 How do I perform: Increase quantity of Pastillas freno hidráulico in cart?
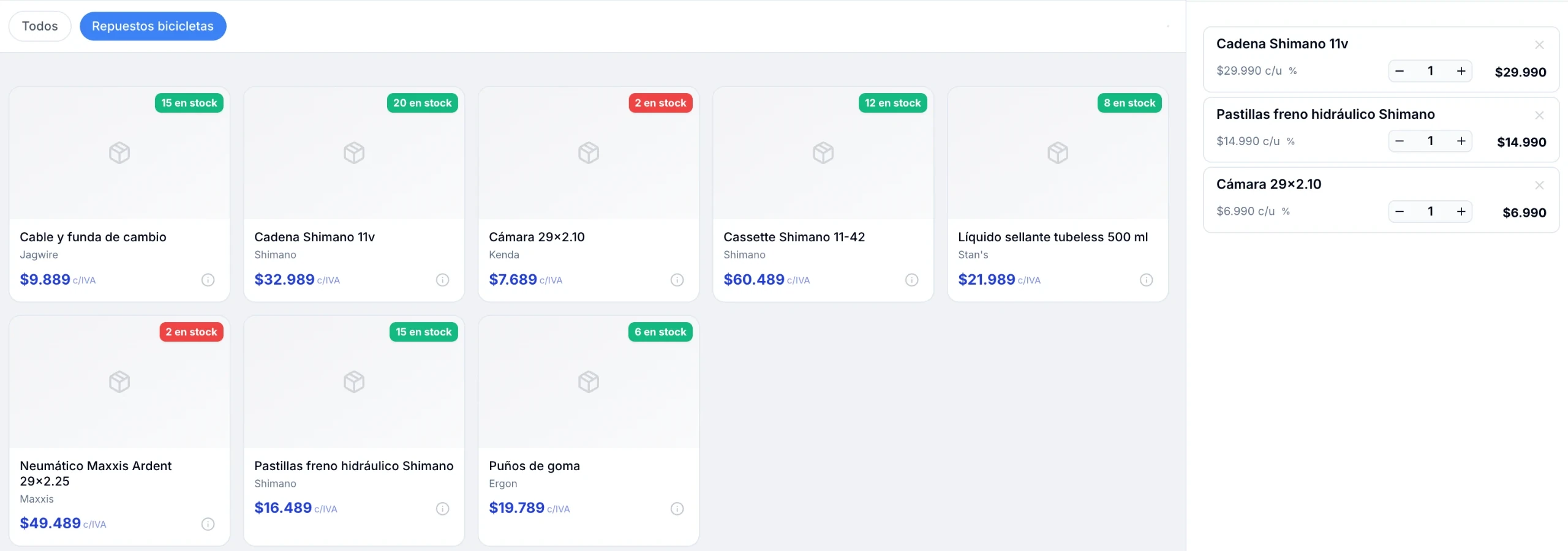[x=1461, y=141]
